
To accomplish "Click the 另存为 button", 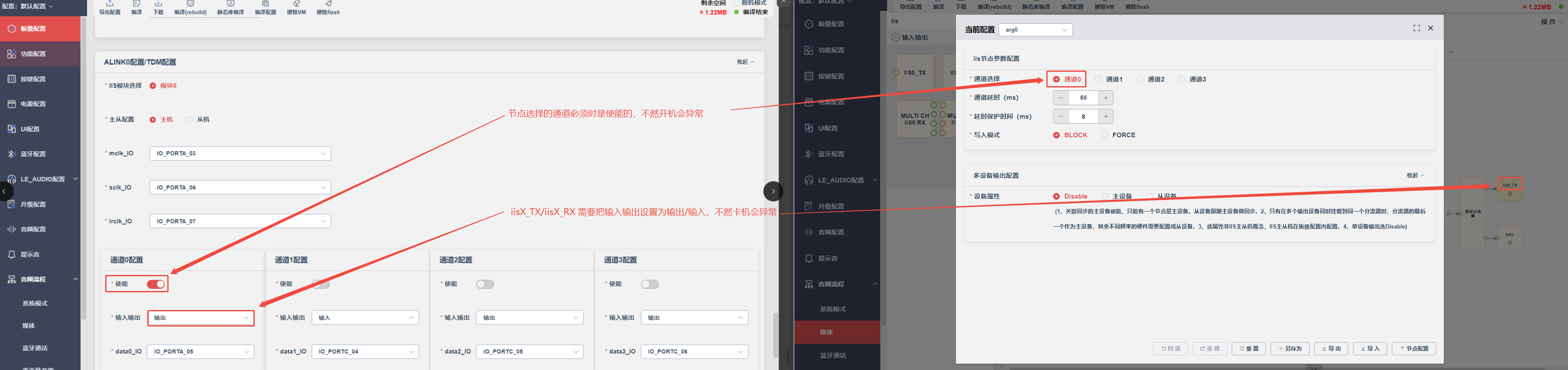I will pyautogui.click(x=1290, y=349).
